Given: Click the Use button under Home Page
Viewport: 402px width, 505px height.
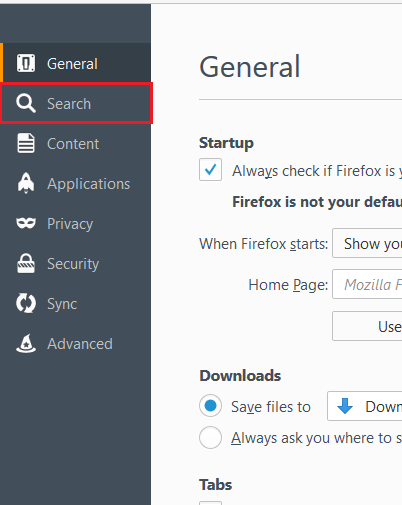Looking at the screenshot, I should click(x=367, y=326).
